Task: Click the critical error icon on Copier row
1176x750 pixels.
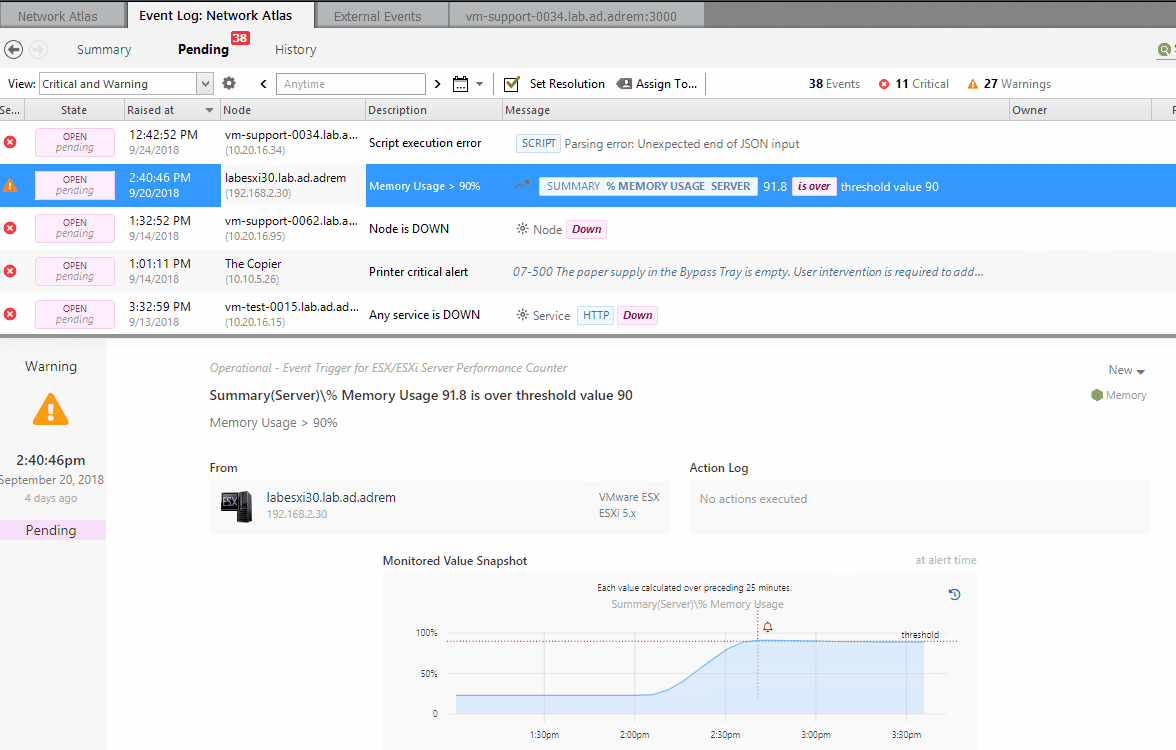Action: (x=10, y=271)
